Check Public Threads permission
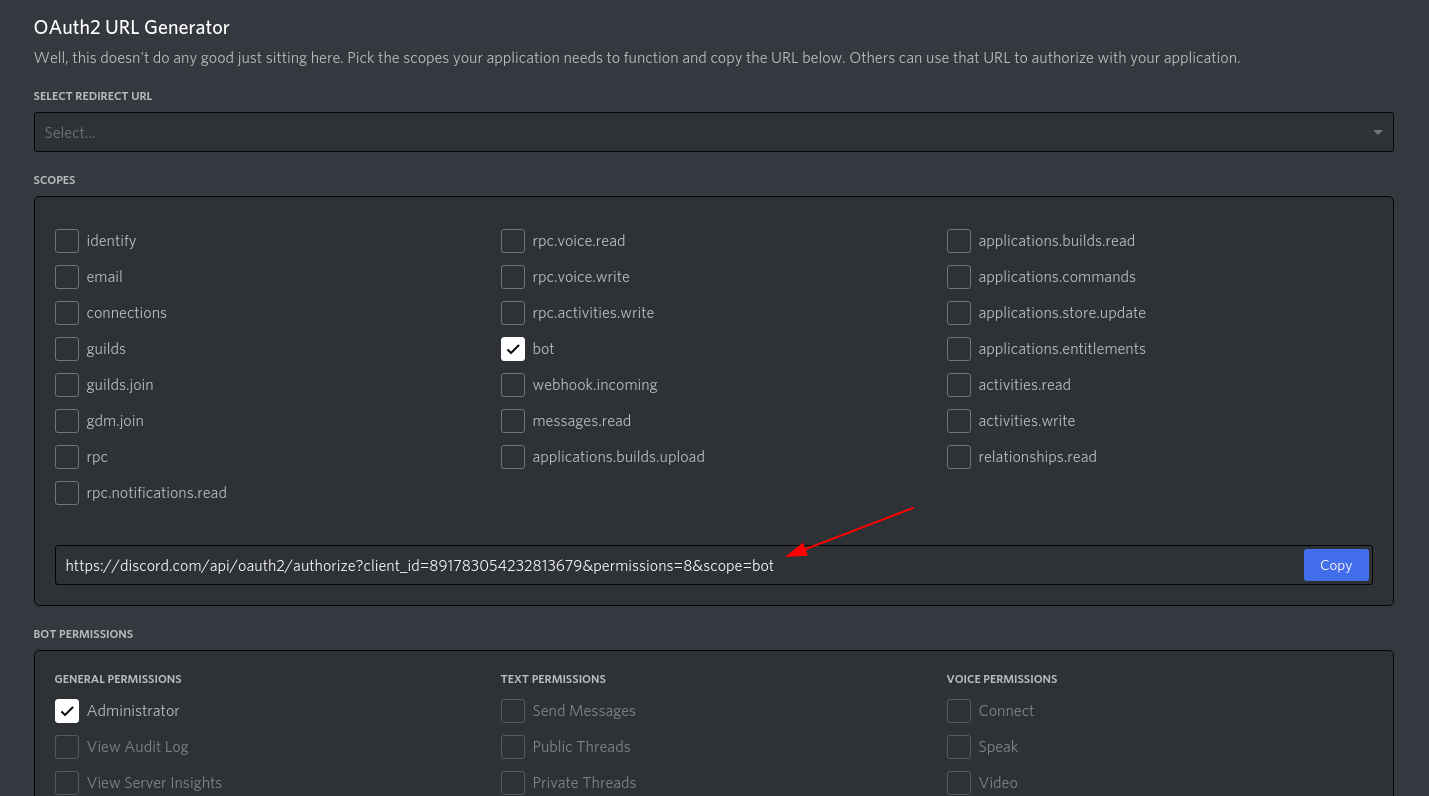Screen dimensions: 1429x796 point(513,747)
